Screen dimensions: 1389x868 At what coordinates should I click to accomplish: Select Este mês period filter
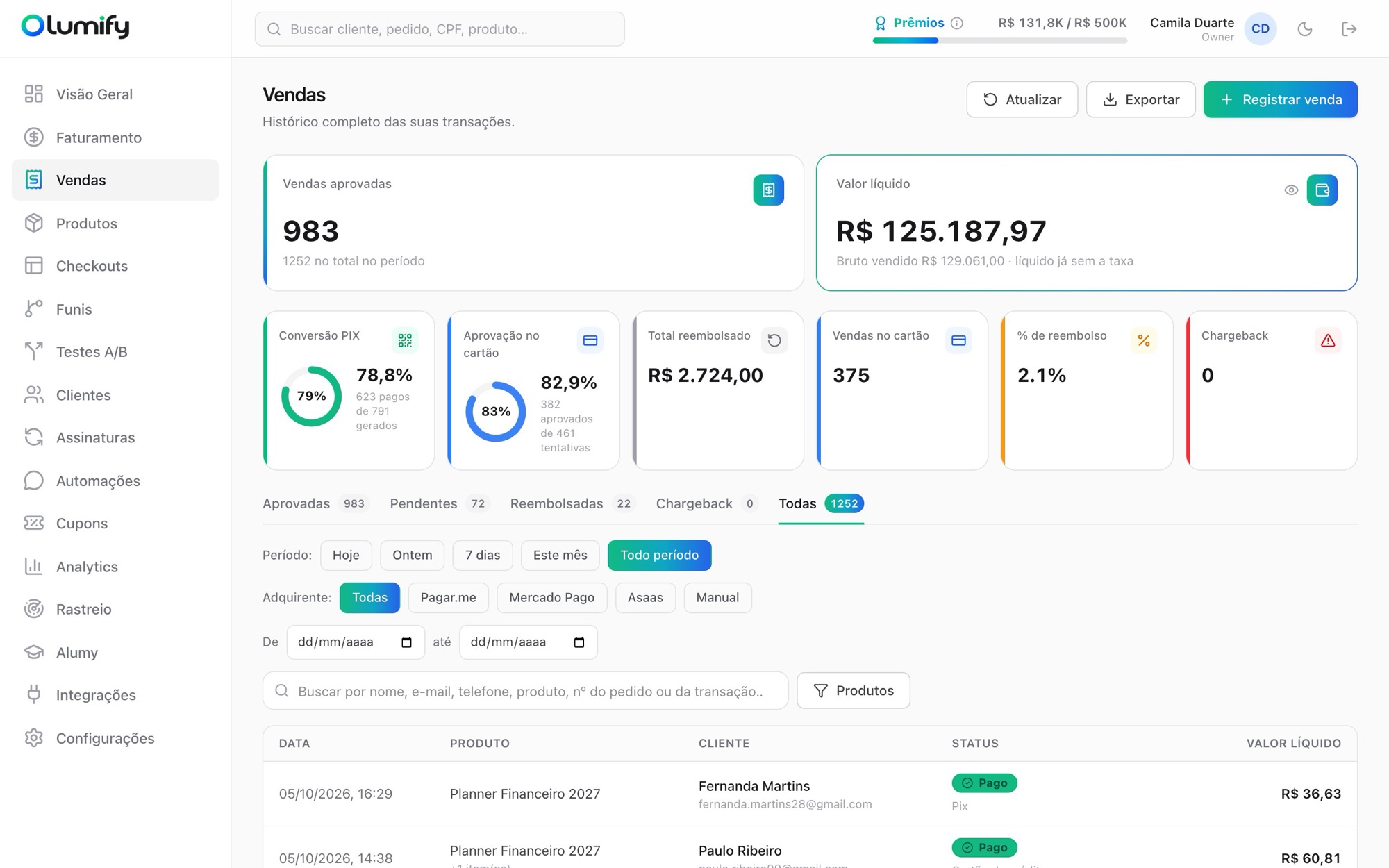tap(560, 556)
